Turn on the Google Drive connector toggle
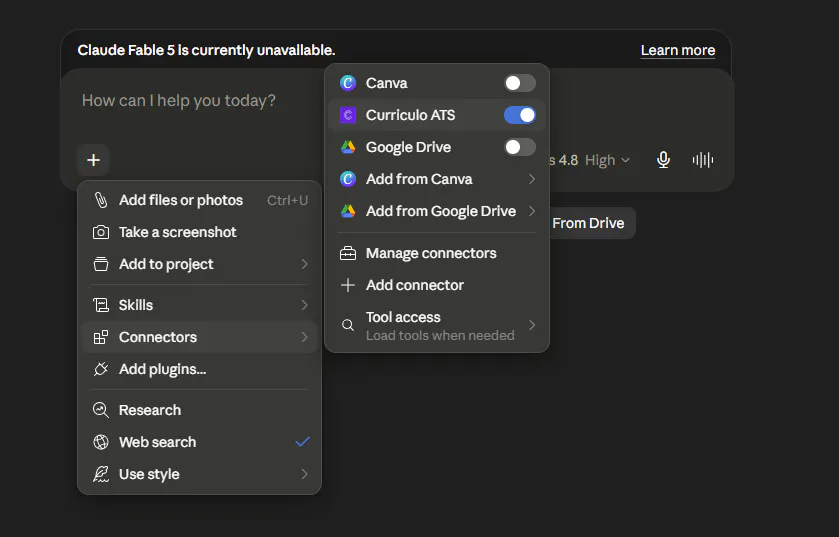 click(520, 147)
